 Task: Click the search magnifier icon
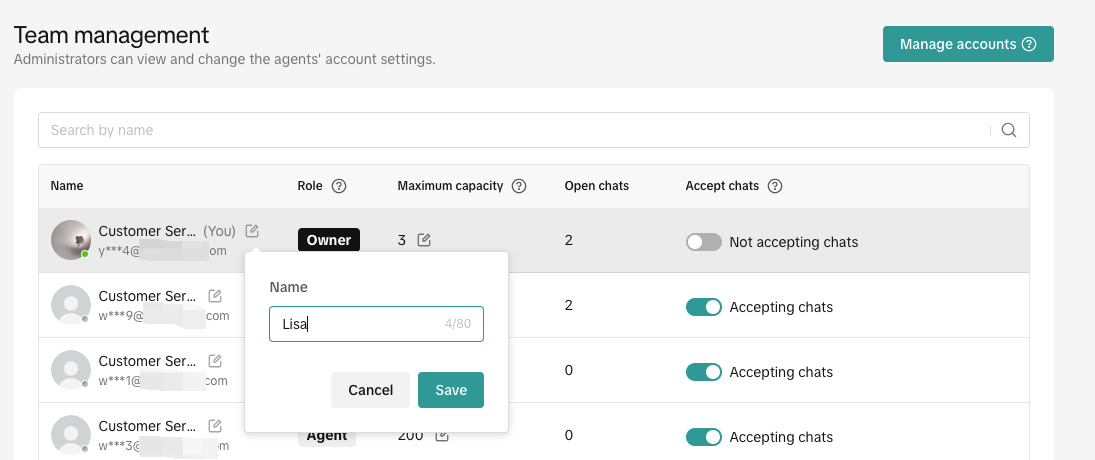pyautogui.click(x=1008, y=131)
